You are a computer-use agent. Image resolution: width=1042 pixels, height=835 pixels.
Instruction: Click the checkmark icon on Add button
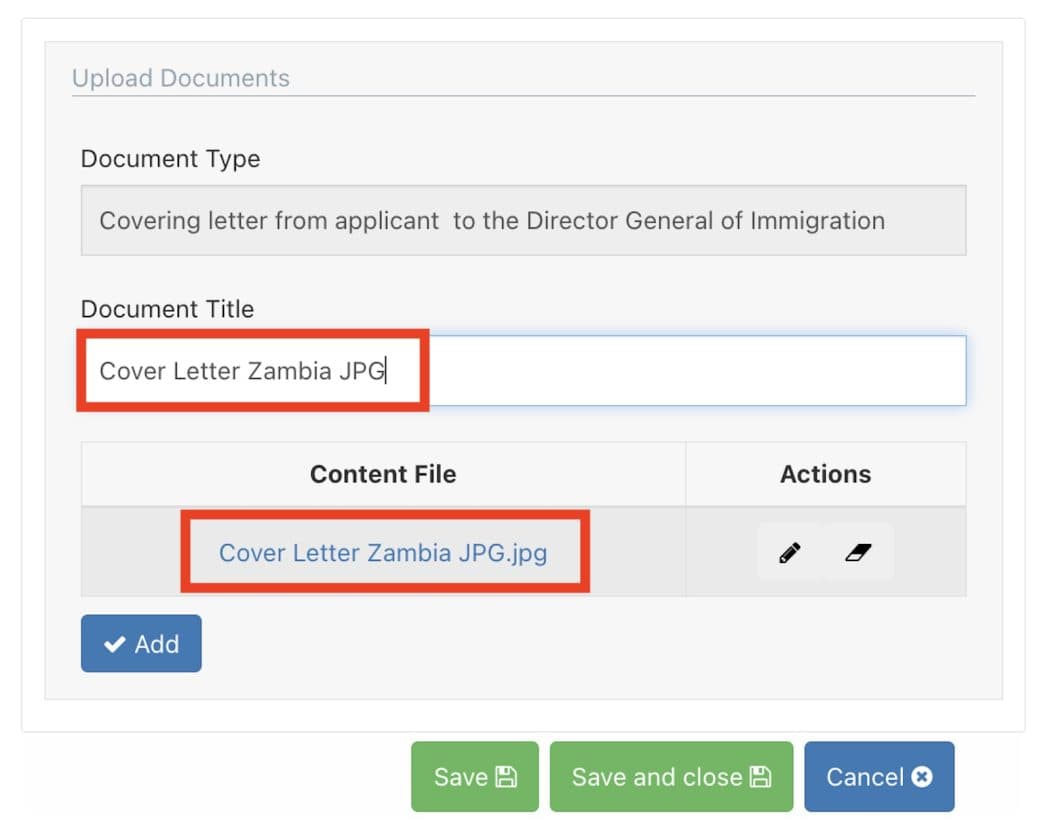[x=115, y=644]
